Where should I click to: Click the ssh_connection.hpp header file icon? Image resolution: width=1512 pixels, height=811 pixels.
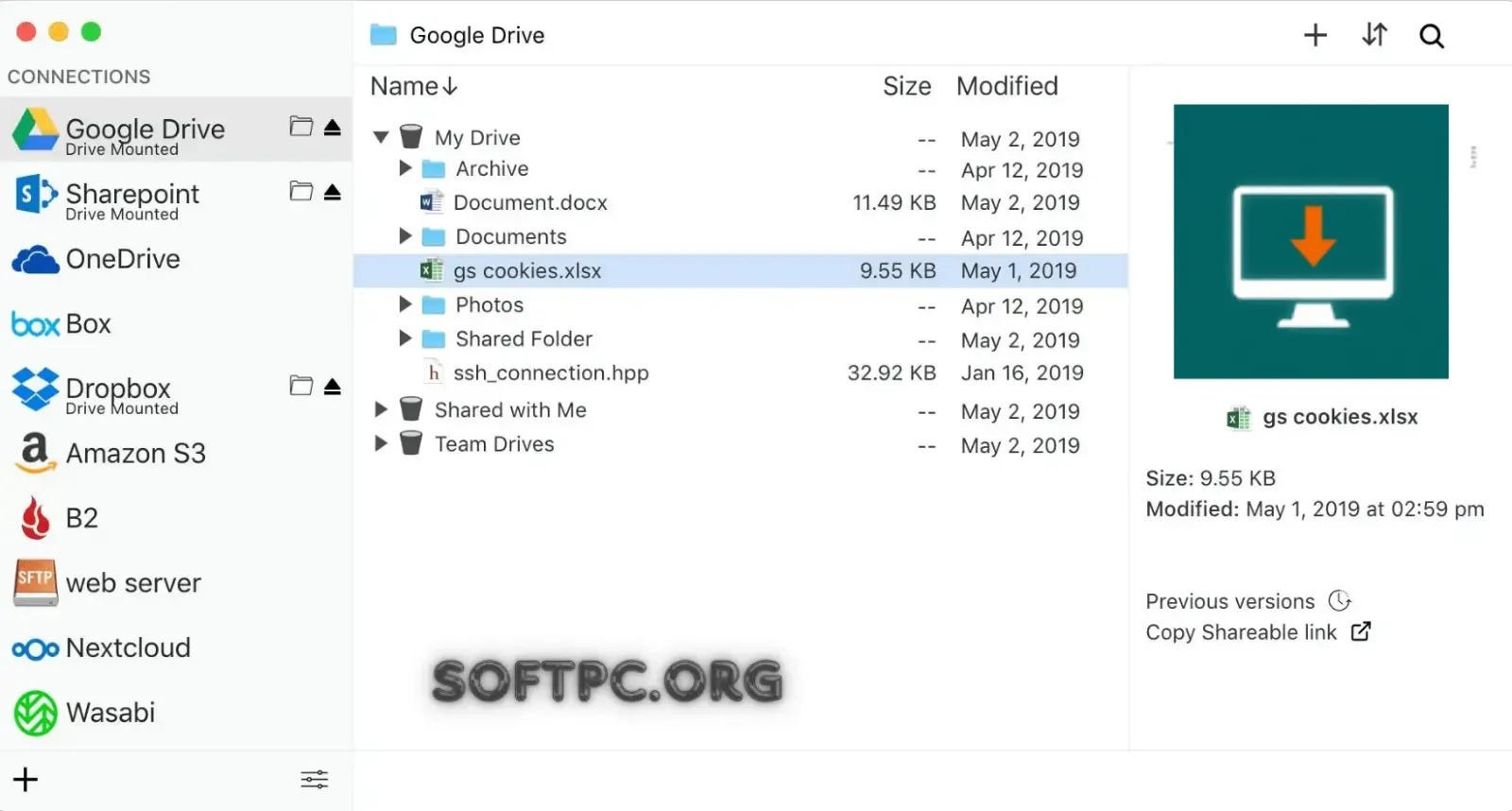coord(433,372)
